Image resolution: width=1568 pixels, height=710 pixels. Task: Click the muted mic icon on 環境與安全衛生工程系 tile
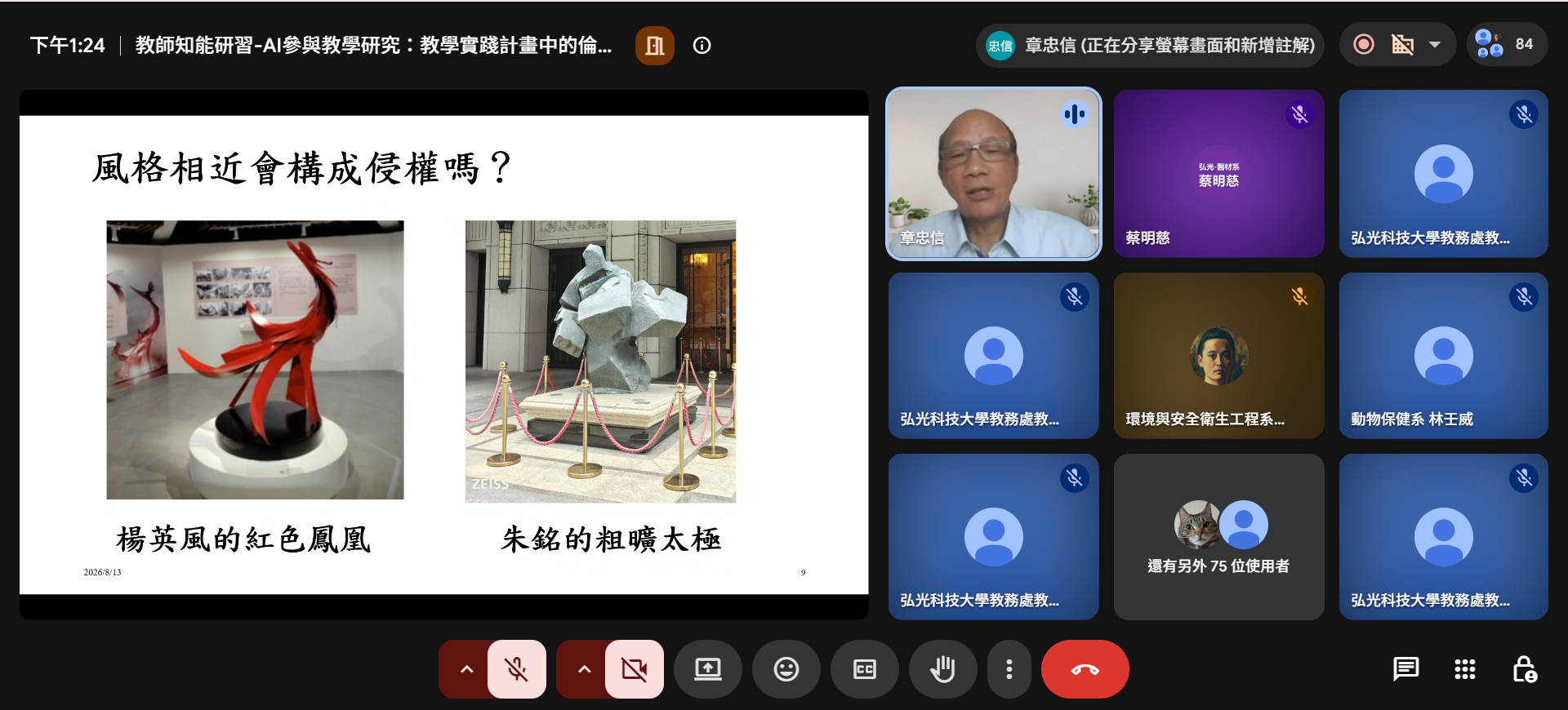tap(1299, 296)
